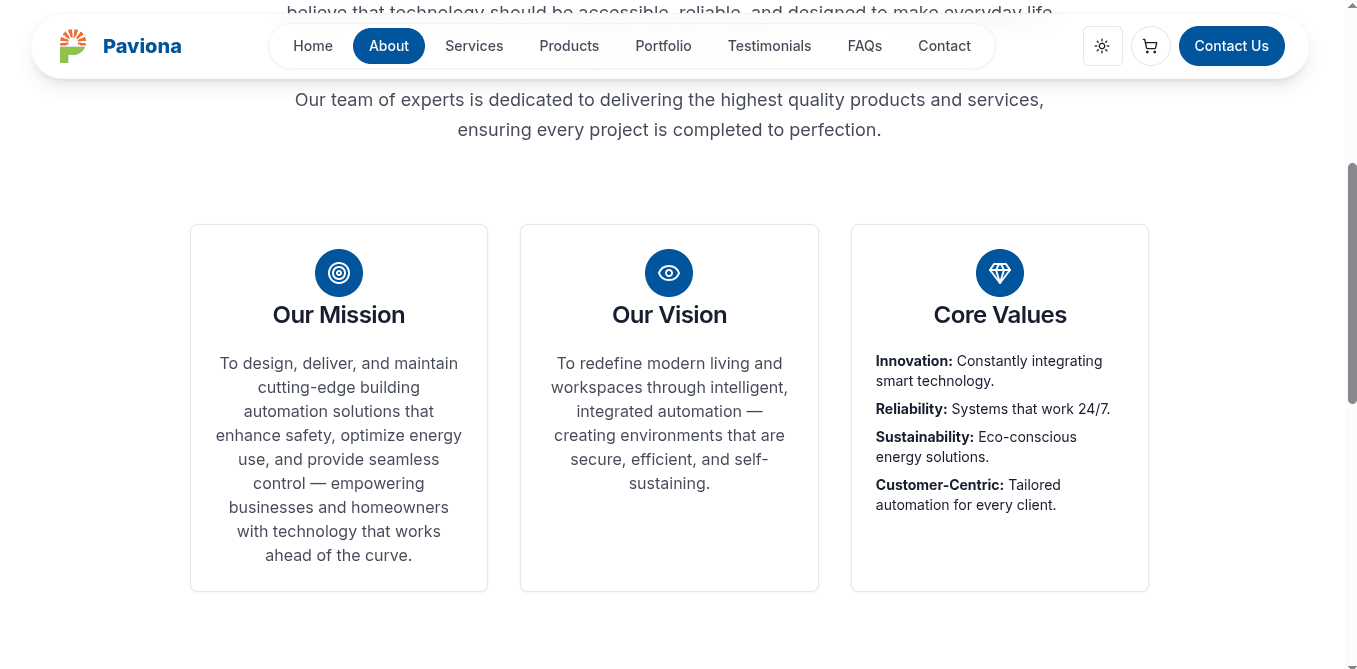
Task: Open the Products nav item
Action: coord(569,46)
